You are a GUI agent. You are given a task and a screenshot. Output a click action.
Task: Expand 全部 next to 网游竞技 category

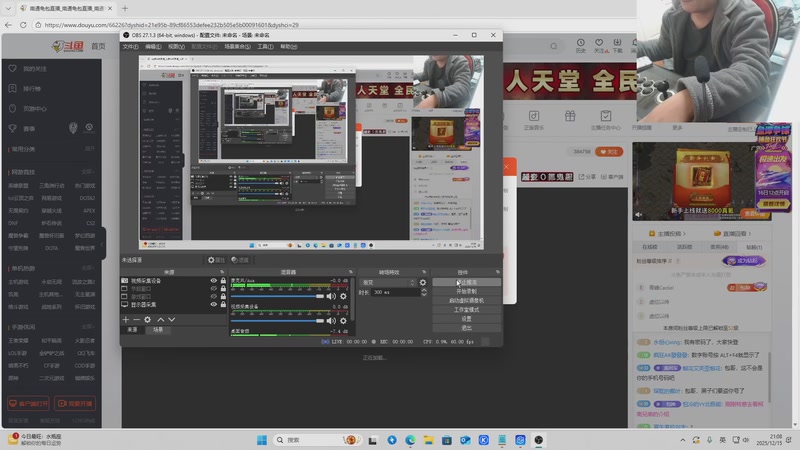pos(87,172)
